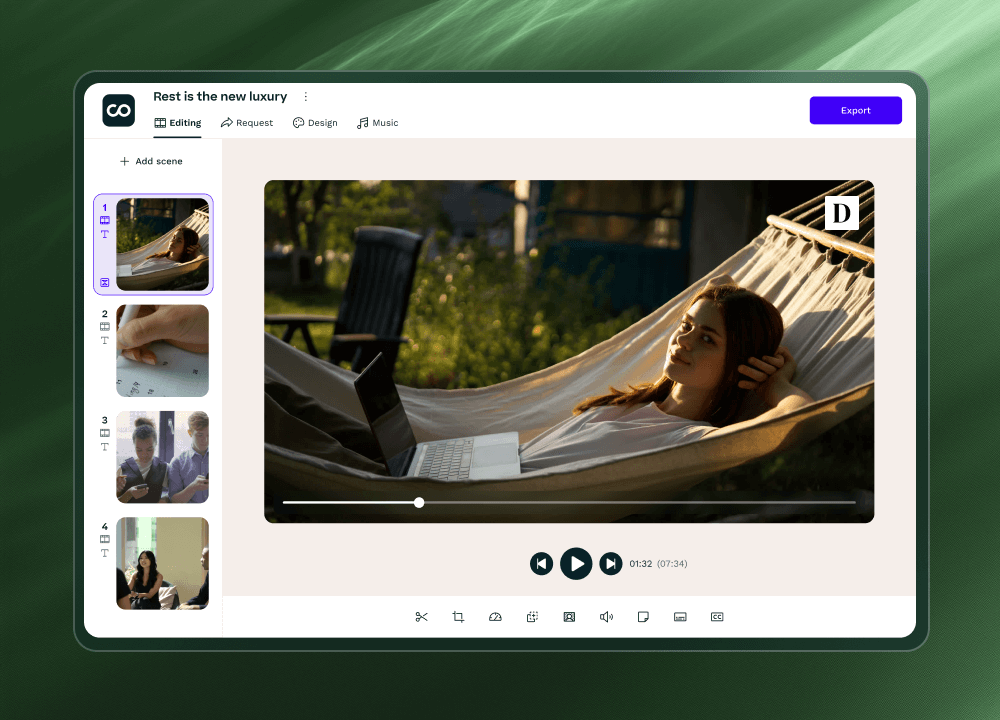Click the text T icon of scene 2
Viewport: 1000px width, 720px height.
point(105,341)
